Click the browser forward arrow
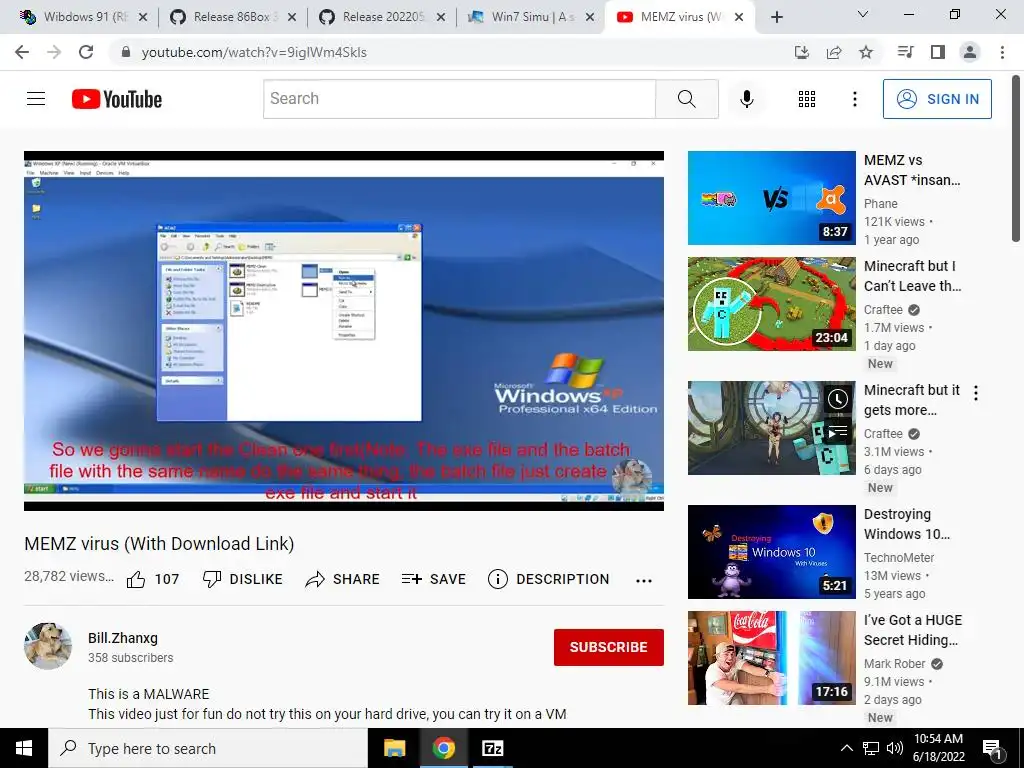 click(54, 52)
